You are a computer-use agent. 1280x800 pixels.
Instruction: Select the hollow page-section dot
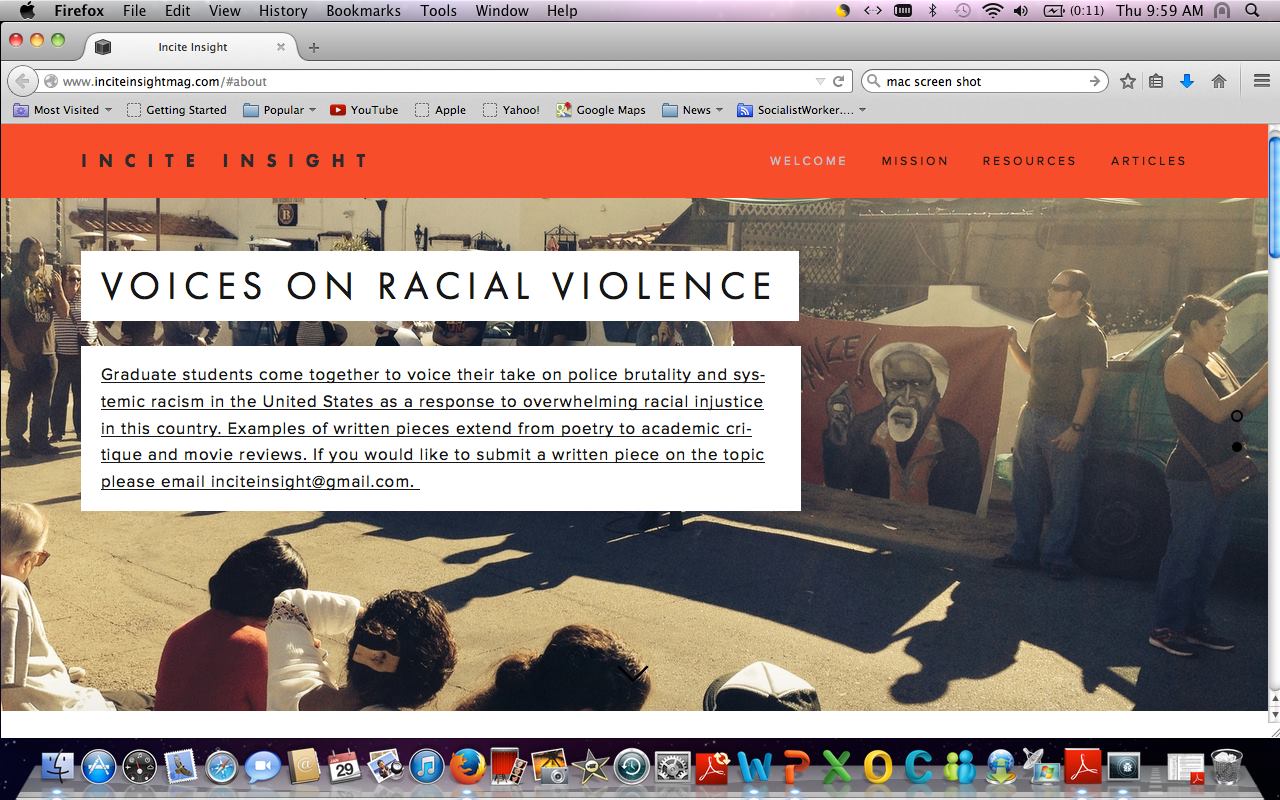pyautogui.click(x=1237, y=416)
